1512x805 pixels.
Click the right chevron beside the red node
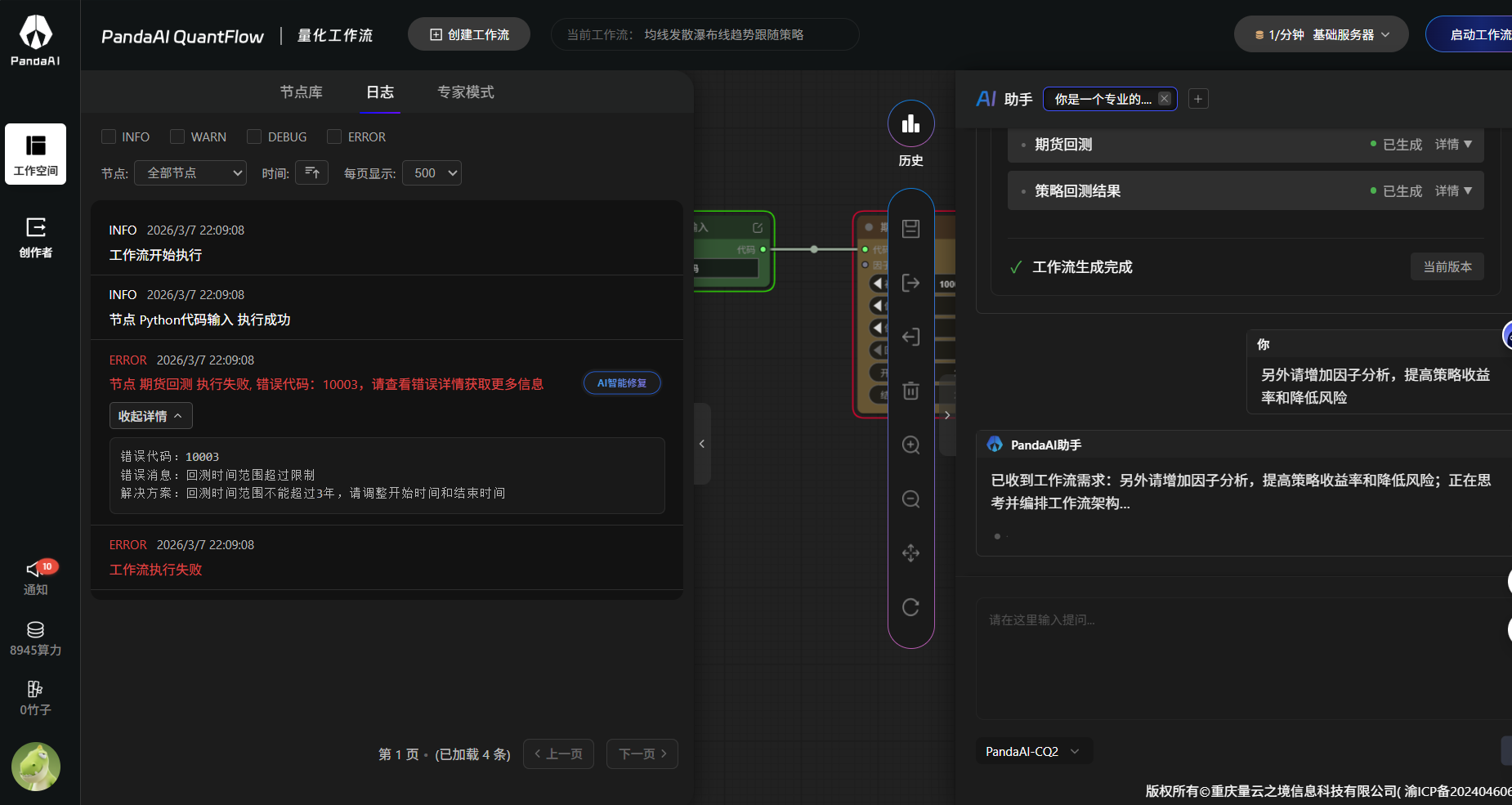pos(947,415)
